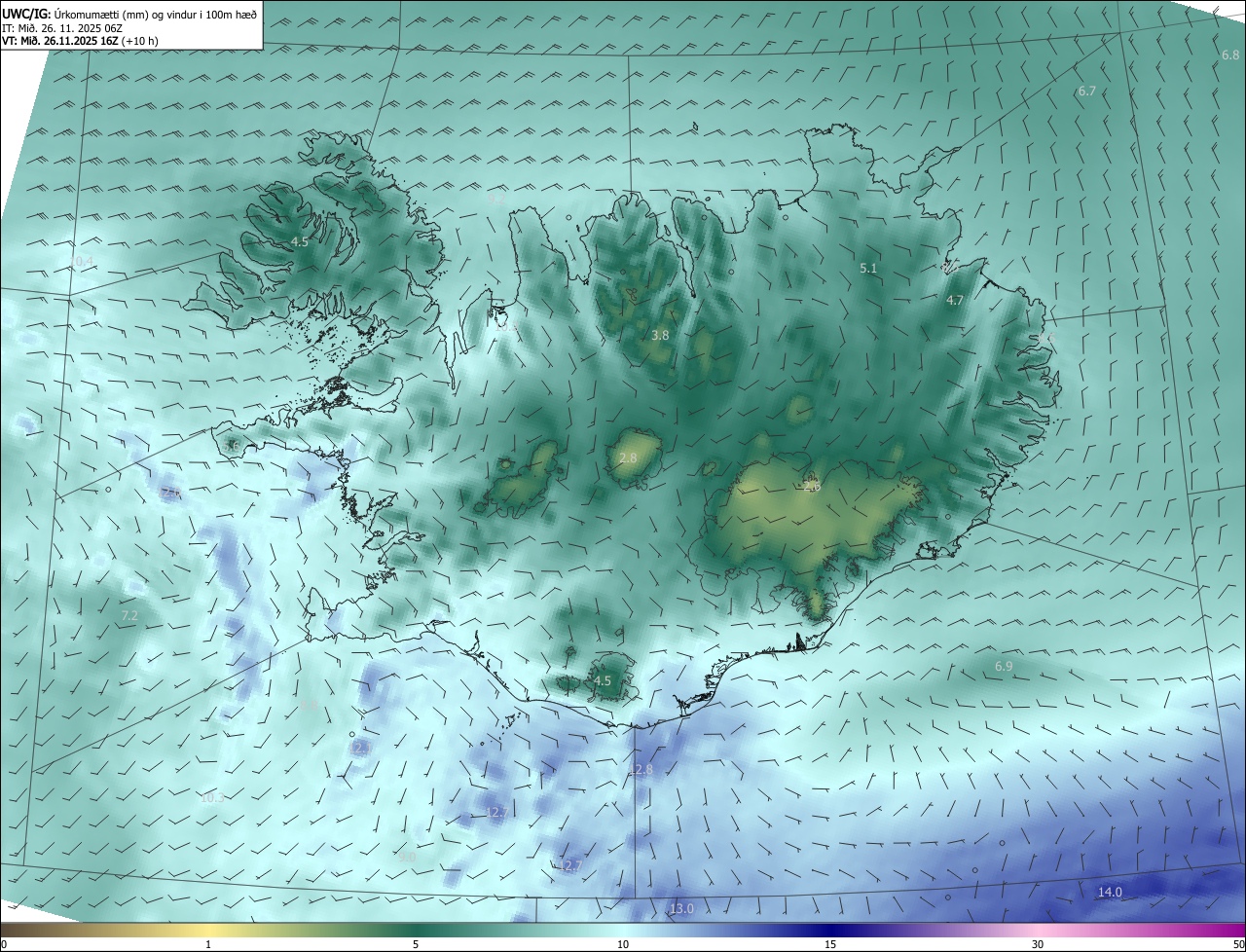Pick the pink colorbar segment above tick 30
The width and height of the screenshot is (1246, 952).
1038,930
